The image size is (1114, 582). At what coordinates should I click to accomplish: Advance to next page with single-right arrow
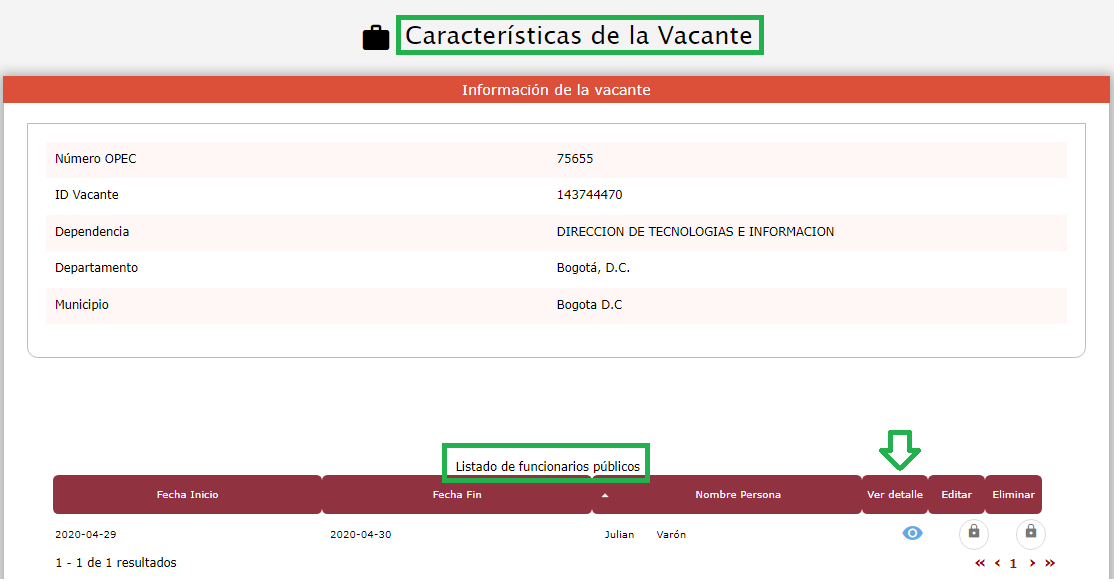(x=1032, y=564)
